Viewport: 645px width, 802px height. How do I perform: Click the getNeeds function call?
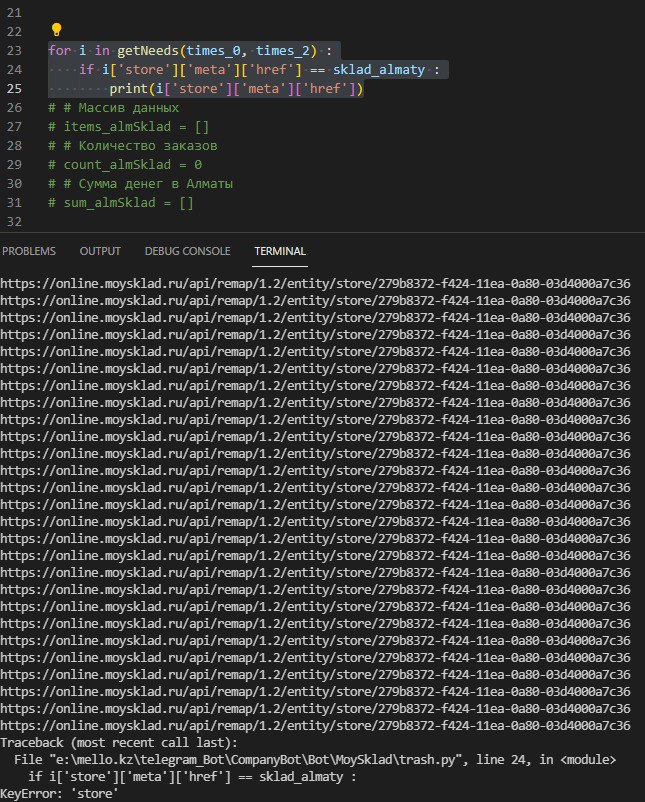(x=148, y=51)
